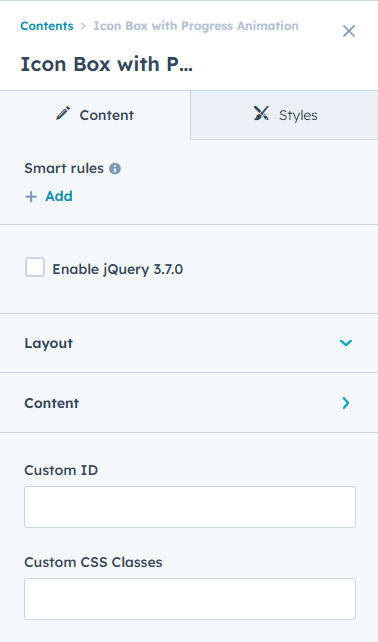Focus the Custom CSS Classes field
Screen dimensions: 378x642
[190, 599]
